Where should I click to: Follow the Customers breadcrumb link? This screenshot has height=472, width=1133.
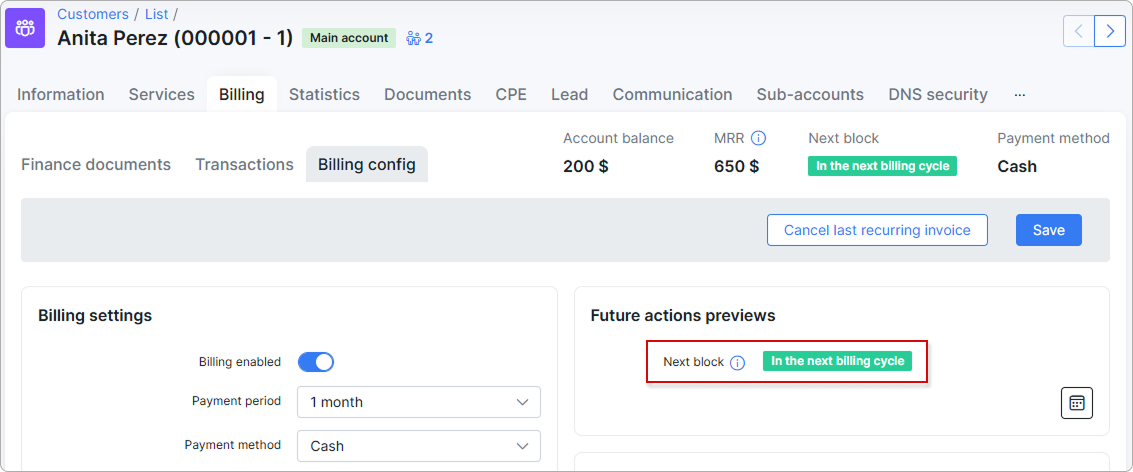[x=93, y=14]
